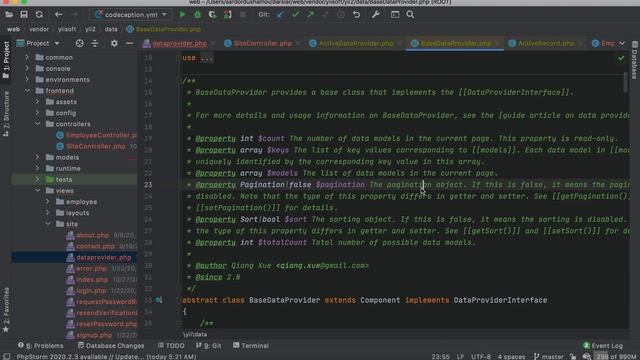Screen dimensions: 640x360
Task: Click the gutter implementations icon at line 33
Action: (x=159, y=300)
